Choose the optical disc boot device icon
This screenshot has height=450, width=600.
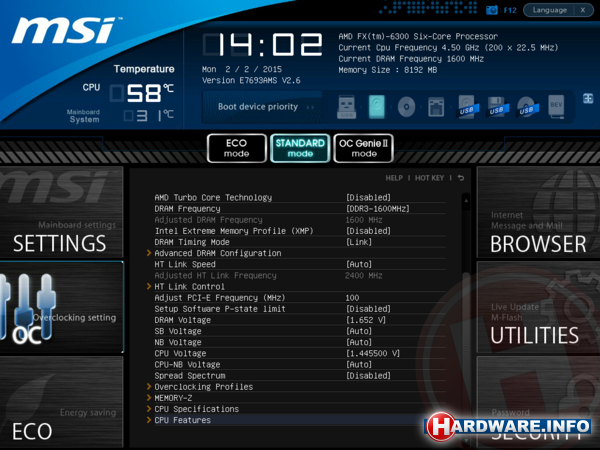(x=406, y=106)
